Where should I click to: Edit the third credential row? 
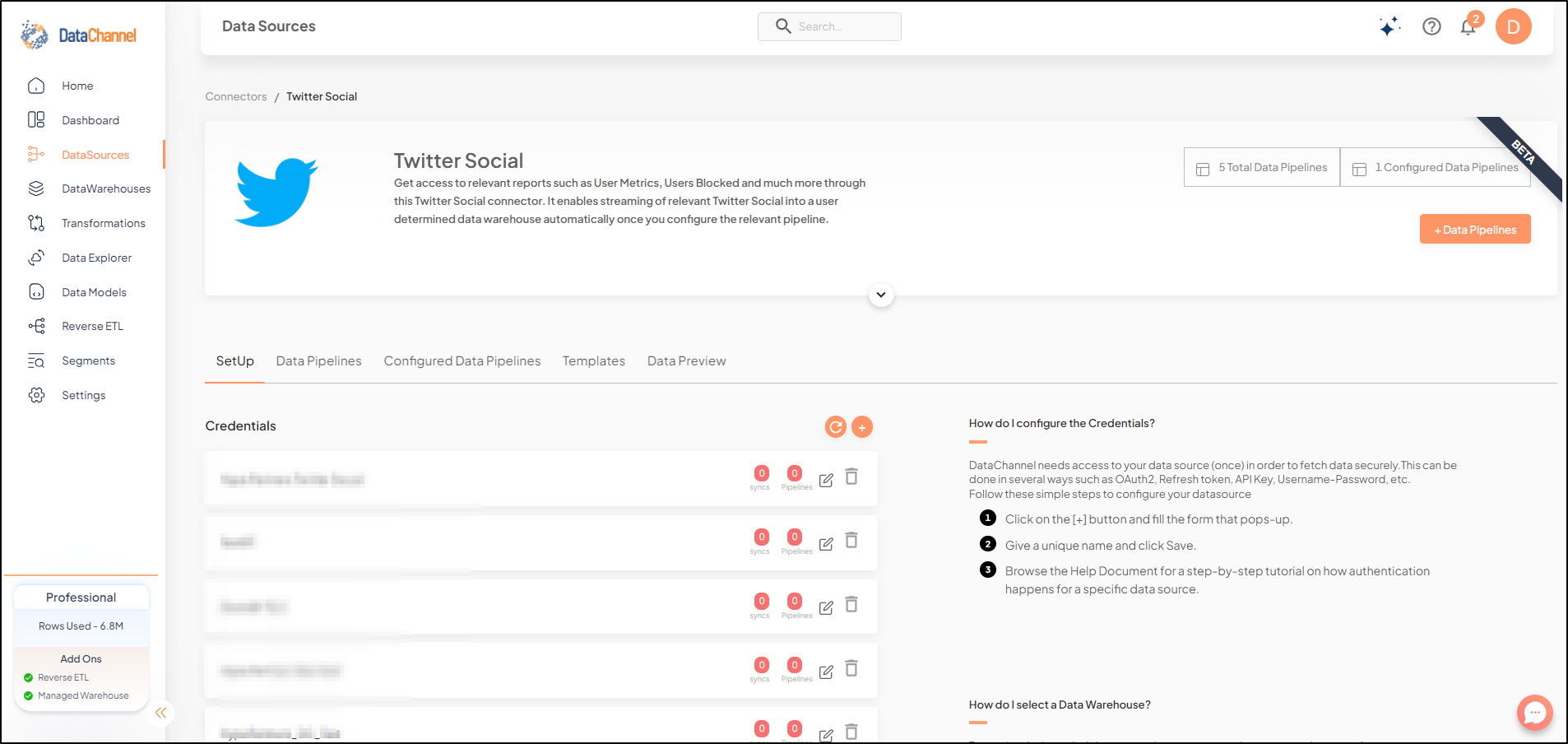pyautogui.click(x=826, y=607)
